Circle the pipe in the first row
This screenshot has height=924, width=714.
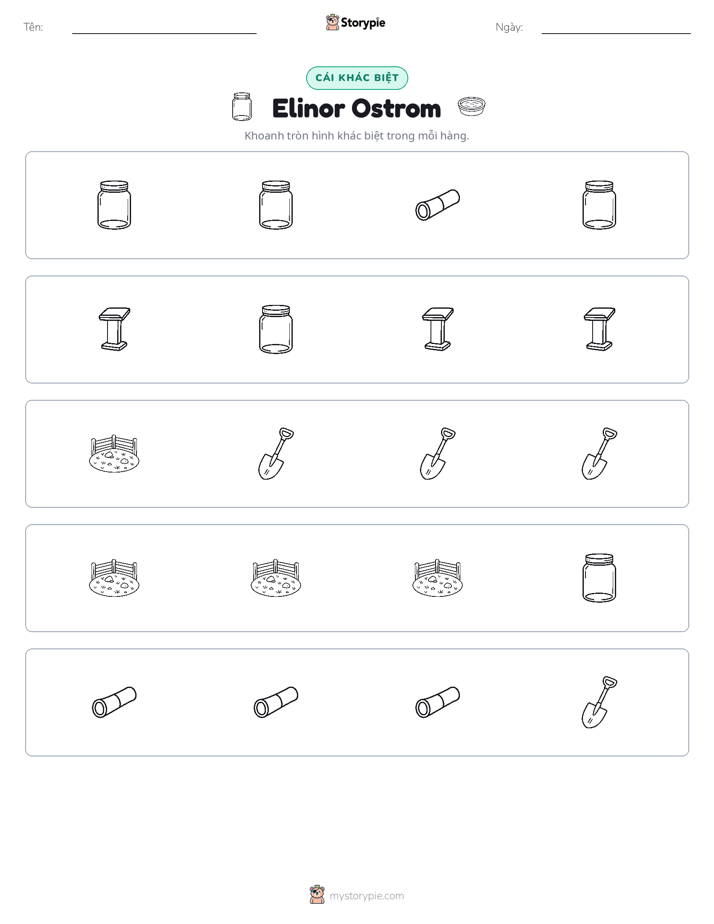(x=437, y=204)
